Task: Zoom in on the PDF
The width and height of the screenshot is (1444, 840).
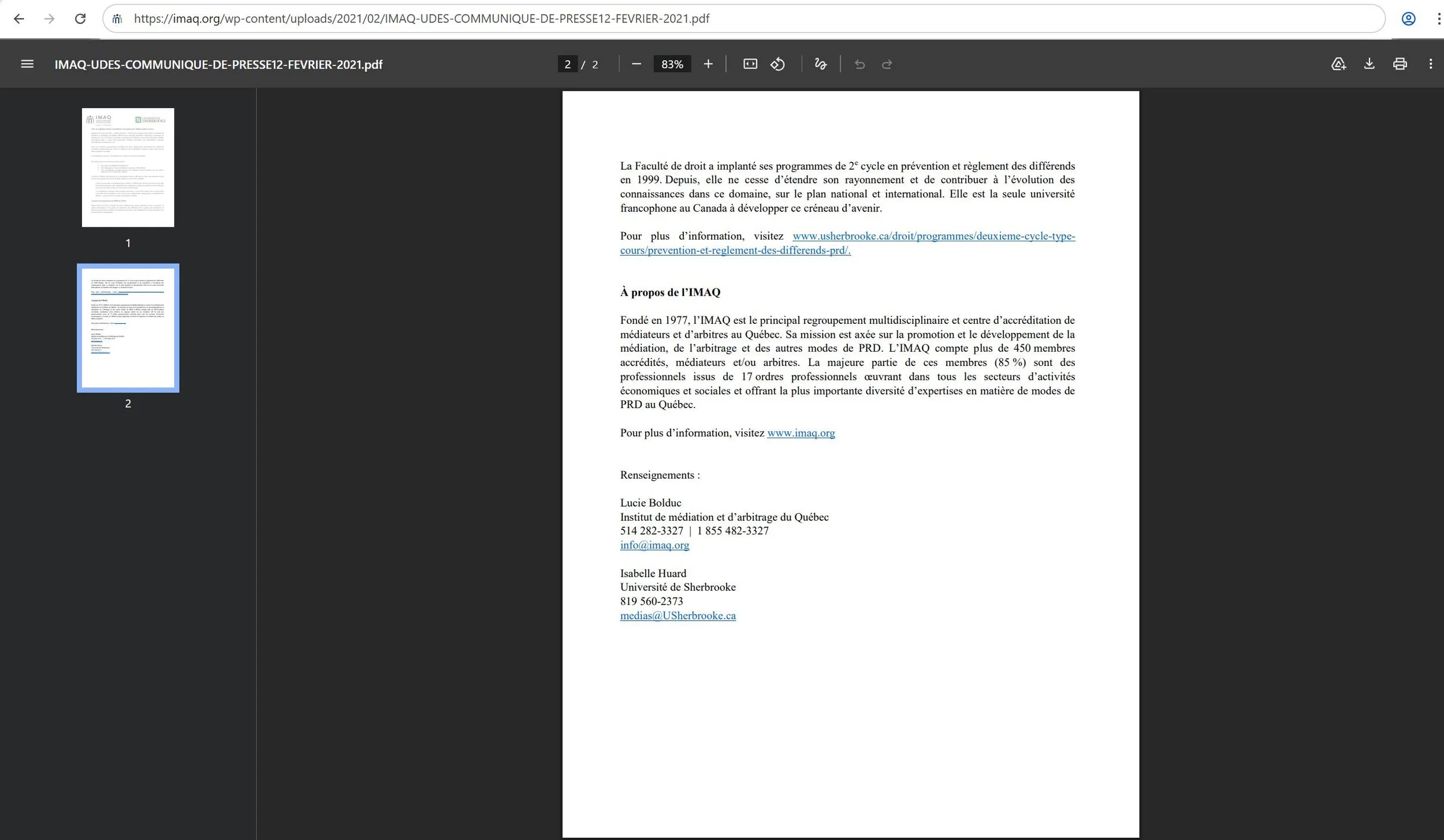Action: 708,64
